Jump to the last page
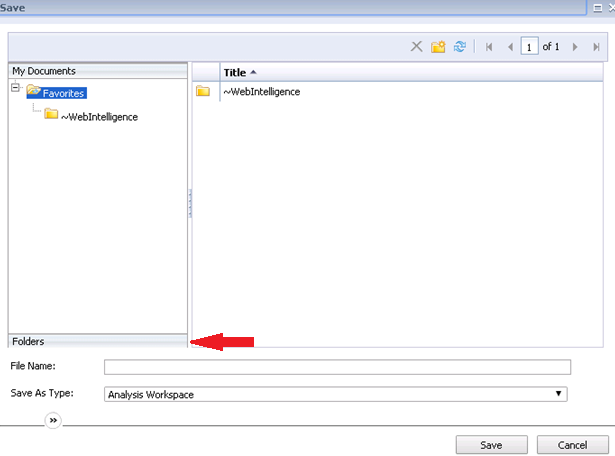Image resolution: width=615 pixels, height=456 pixels. coord(596,47)
